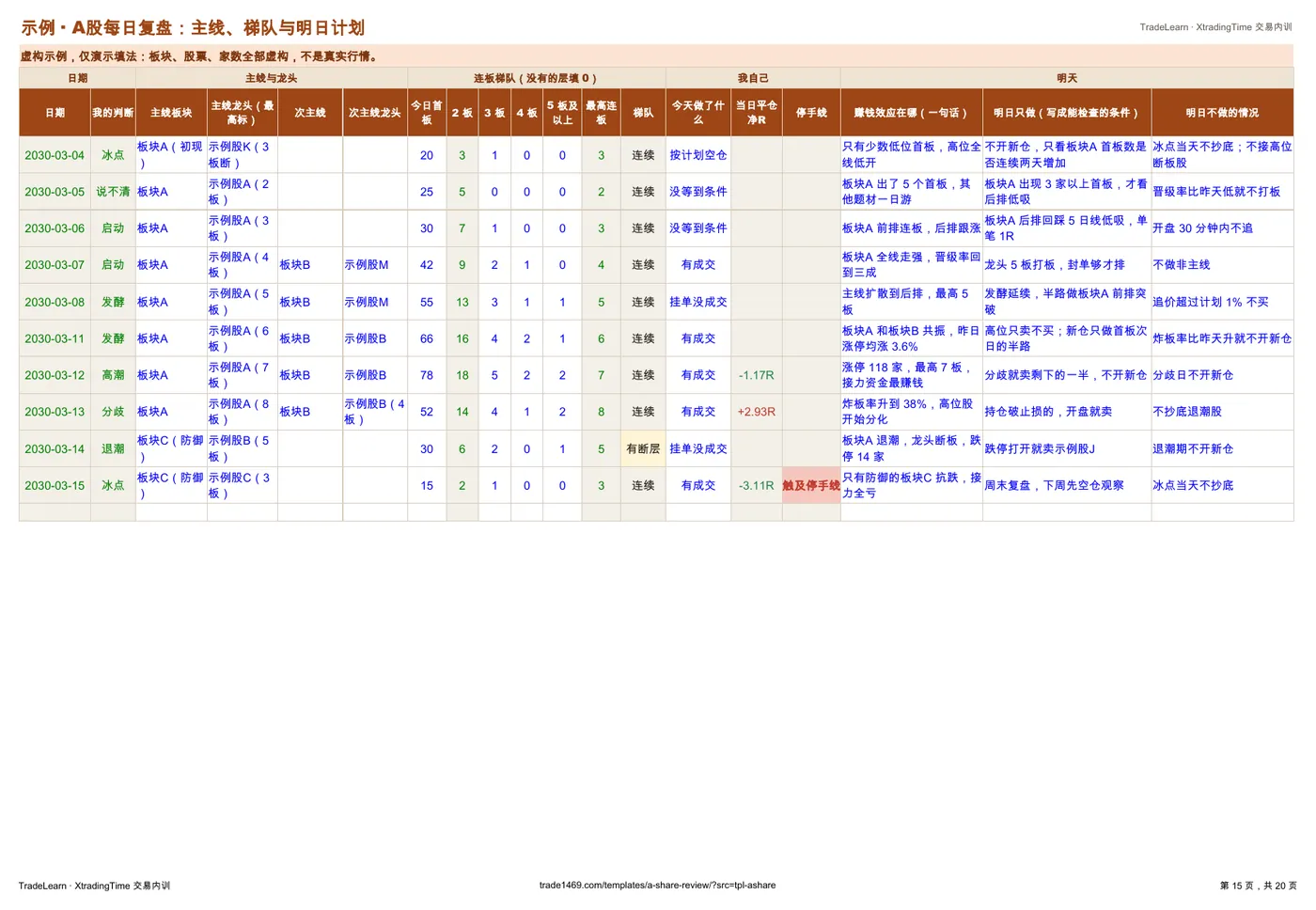Click the 主线板块 column header
This screenshot has height=910, width=1316.
click(x=171, y=113)
